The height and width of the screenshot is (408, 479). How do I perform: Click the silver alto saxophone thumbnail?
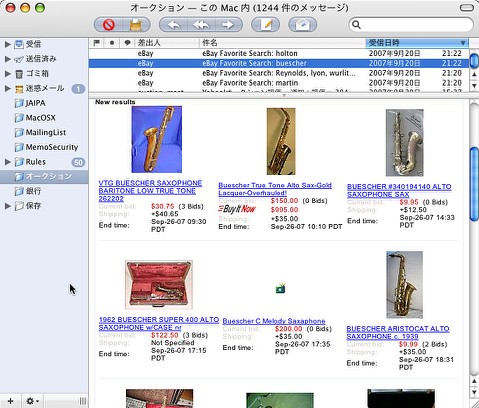point(405,143)
